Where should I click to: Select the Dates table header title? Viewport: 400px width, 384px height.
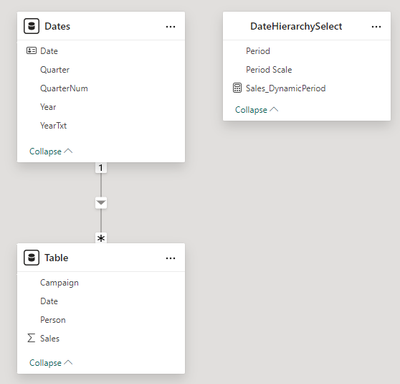57,26
